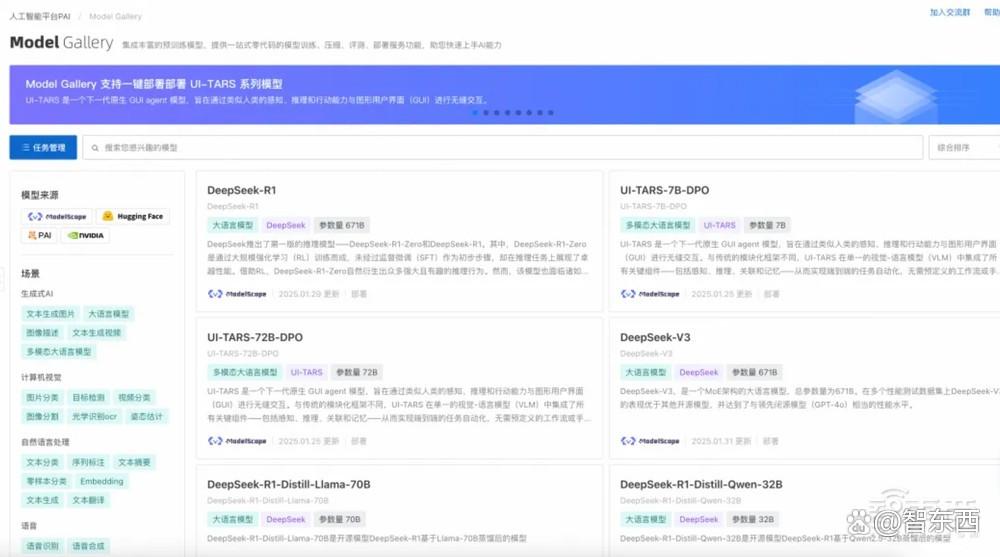Click ModelScope logo on UI-TARS-72B-DPO card
1000x557 pixels.
tap(237, 441)
